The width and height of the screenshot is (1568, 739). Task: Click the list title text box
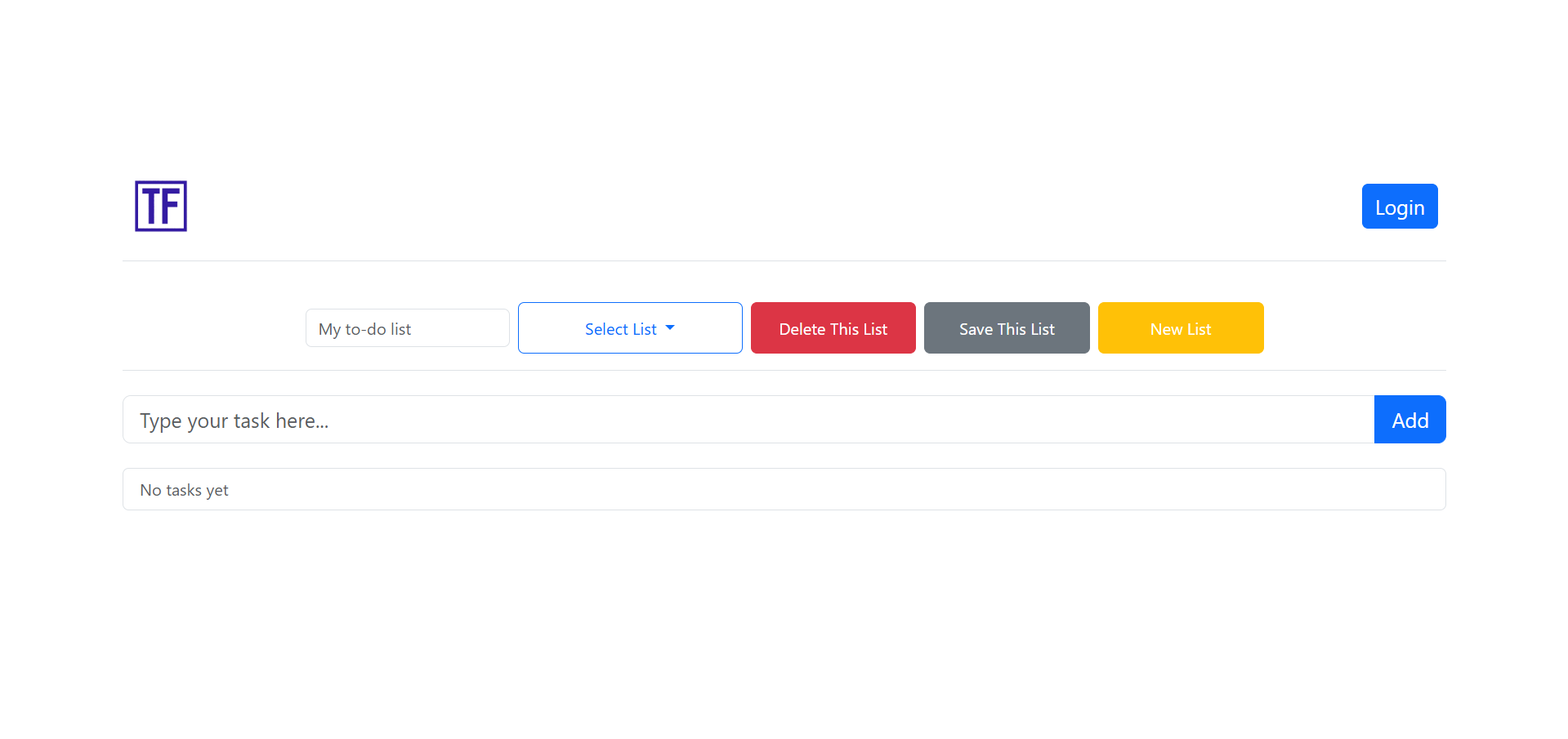click(407, 328)
